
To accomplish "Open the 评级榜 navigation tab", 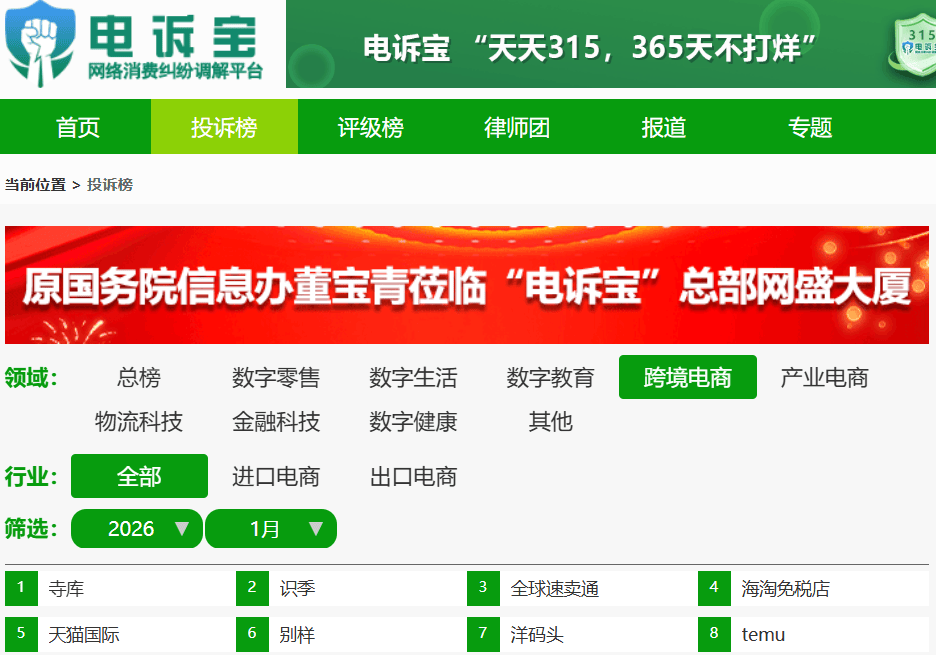I will [x=370, y=128].
